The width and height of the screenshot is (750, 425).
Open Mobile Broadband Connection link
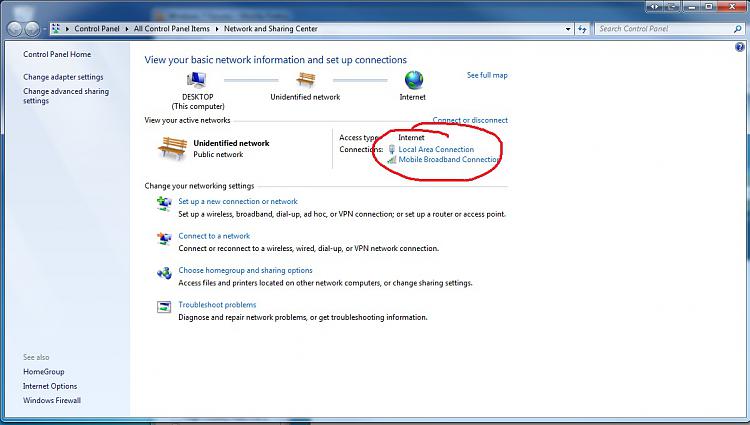449,160
